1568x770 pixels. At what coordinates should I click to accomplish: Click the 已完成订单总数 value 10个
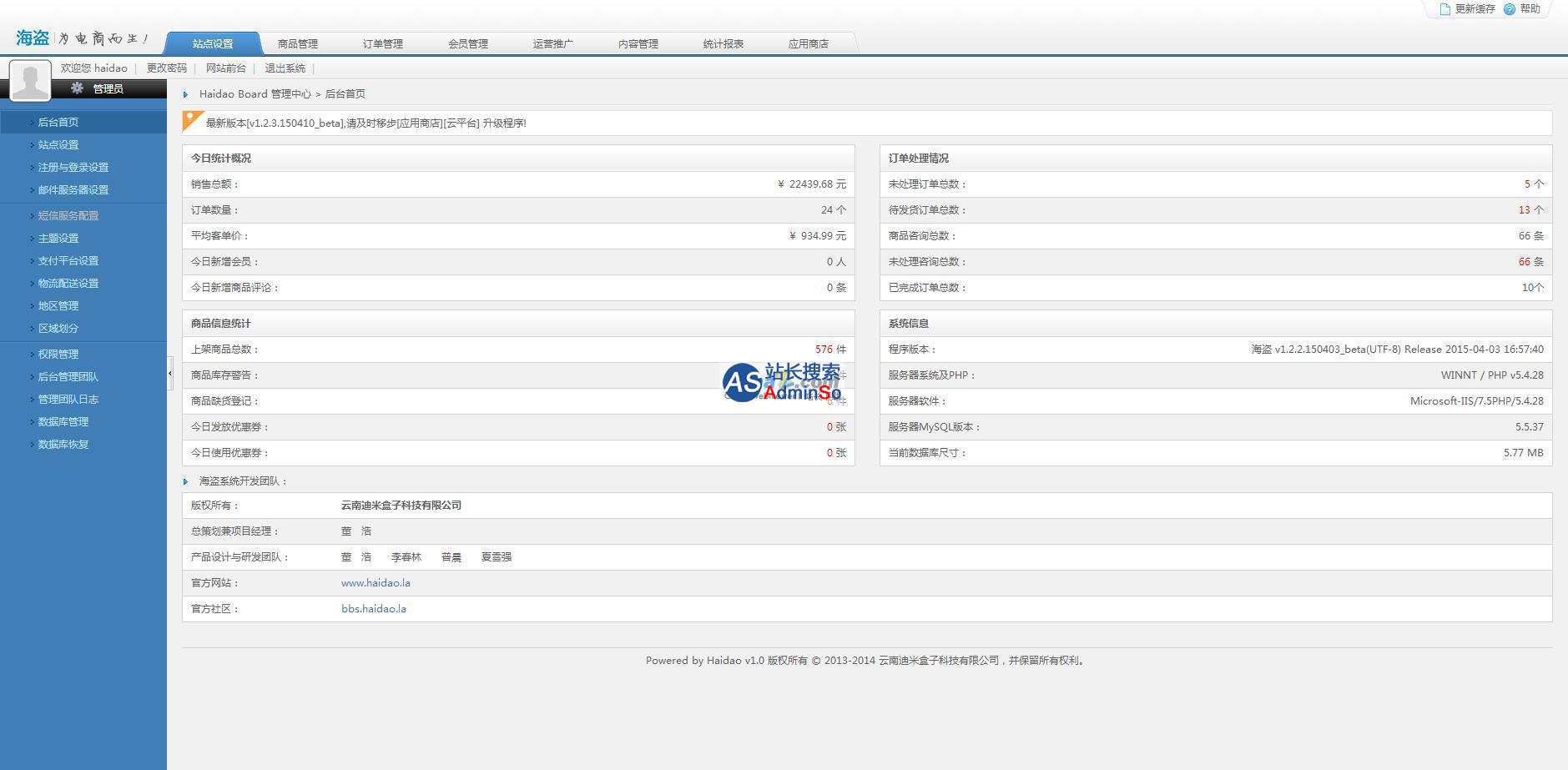tap(1533, 288)
